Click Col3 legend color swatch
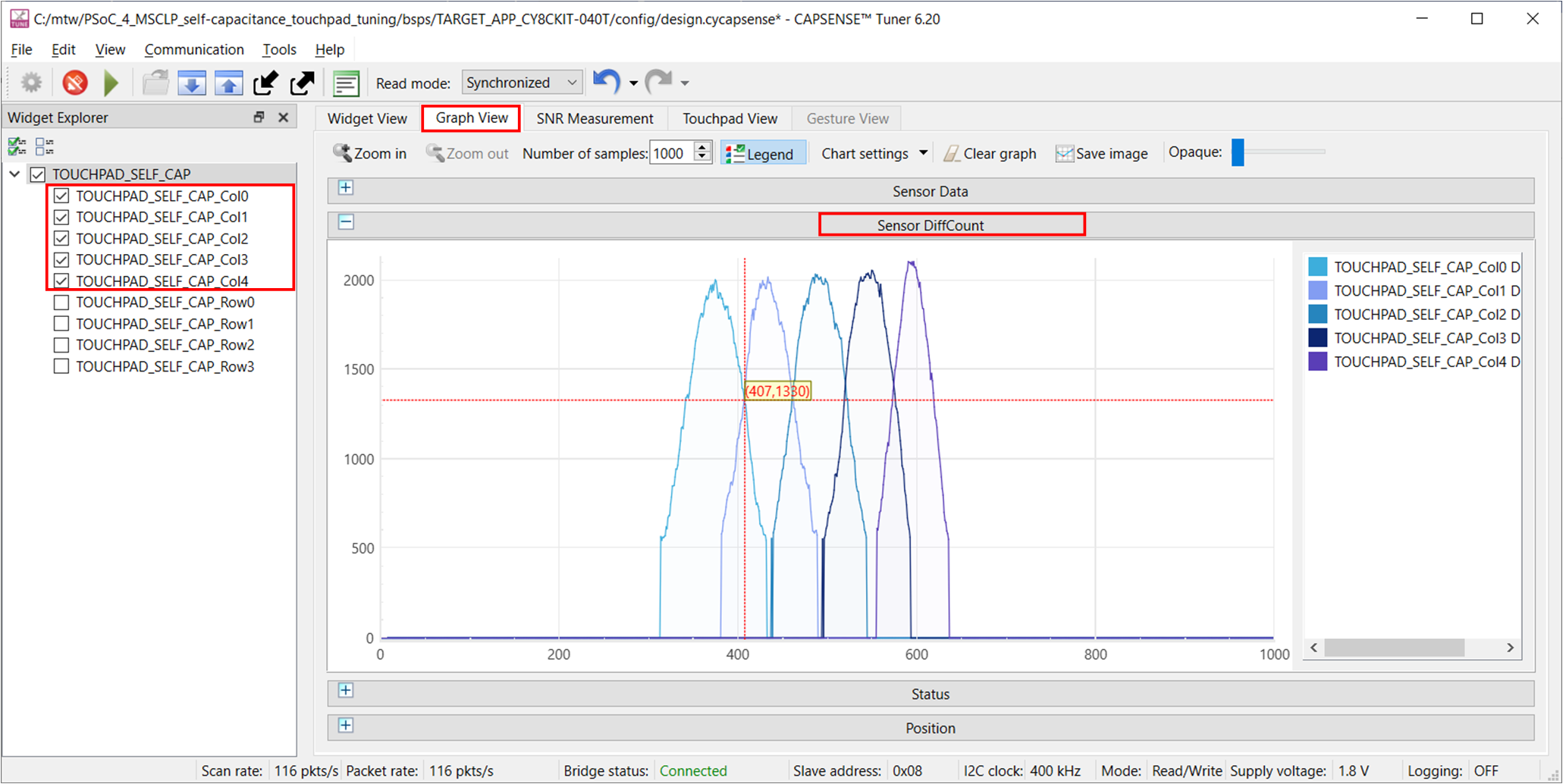This screenshot has width=1563, height=784. point(1318,338)
